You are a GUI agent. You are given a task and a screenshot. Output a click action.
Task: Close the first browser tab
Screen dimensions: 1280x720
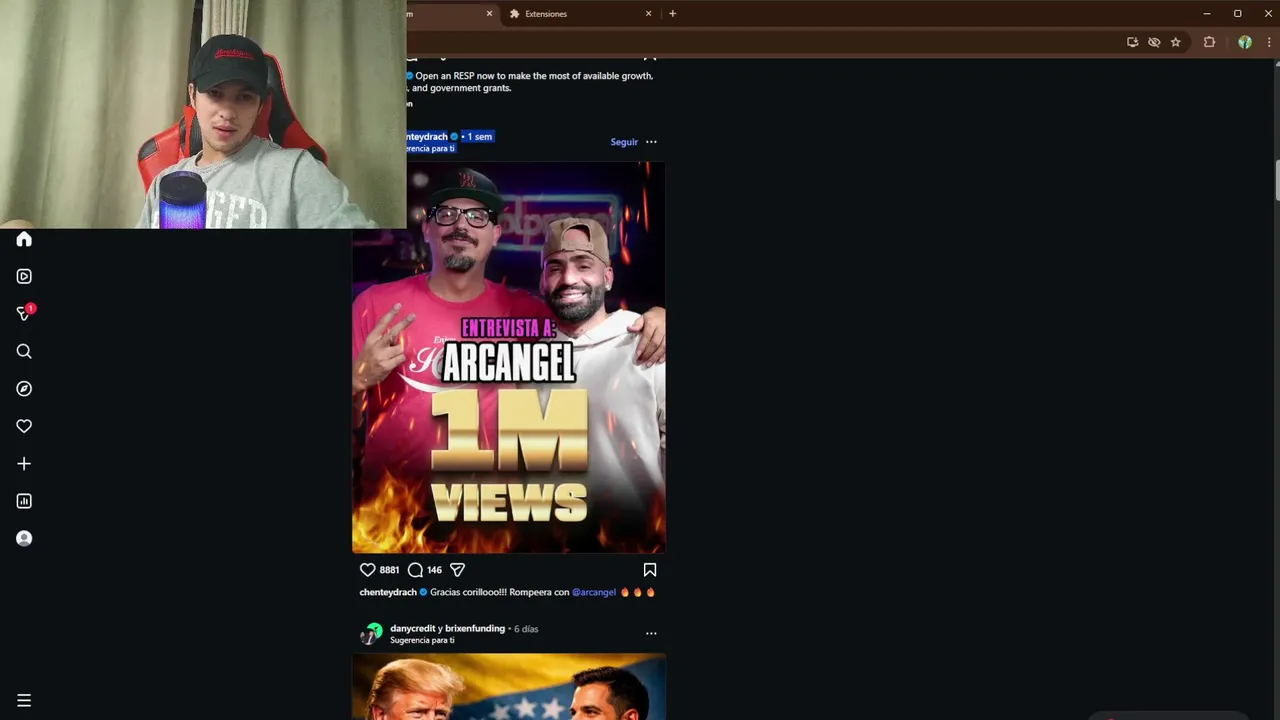489,14
